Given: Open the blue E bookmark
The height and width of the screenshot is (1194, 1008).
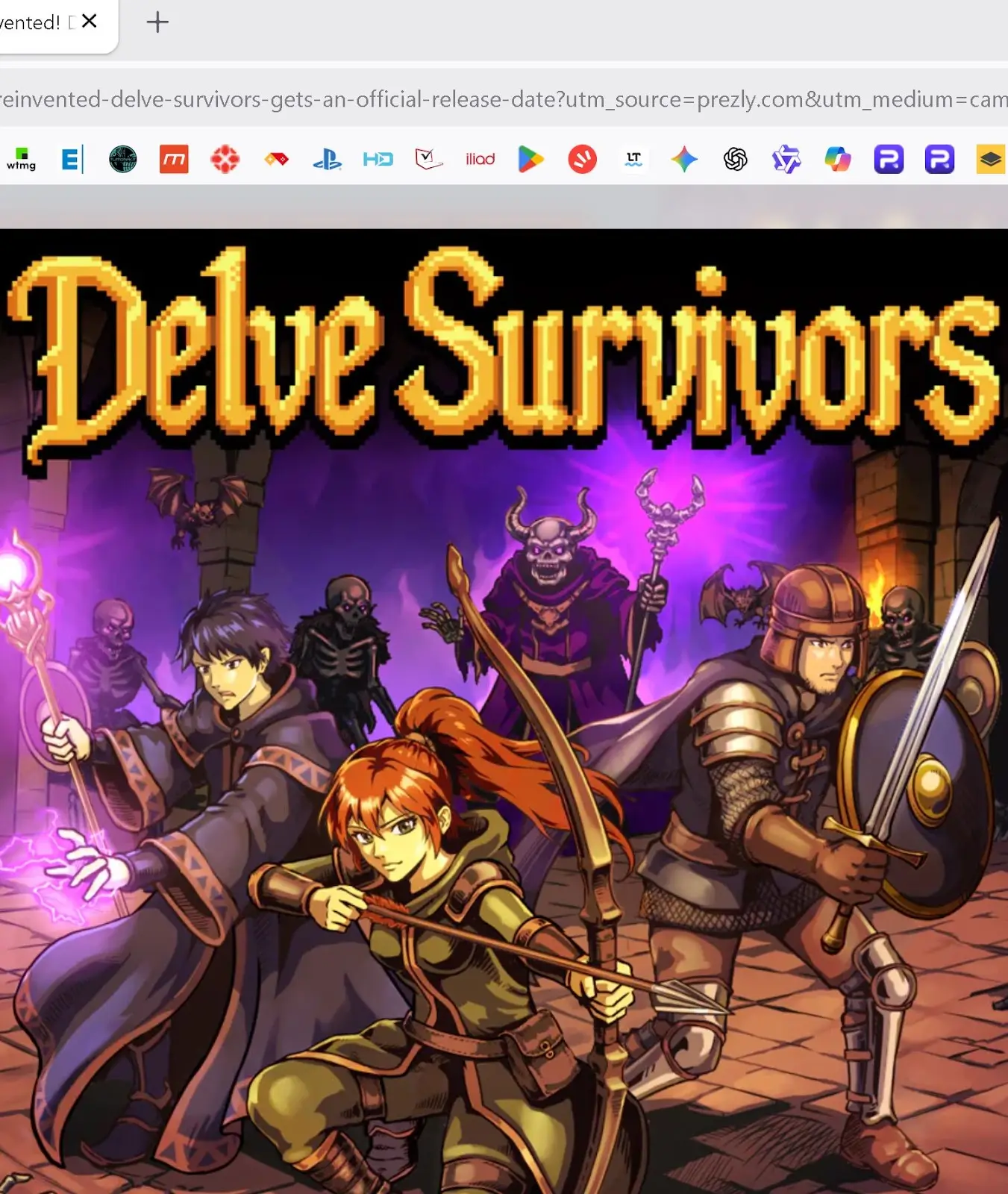Looking at the screenshot, I should pos(72,159).
